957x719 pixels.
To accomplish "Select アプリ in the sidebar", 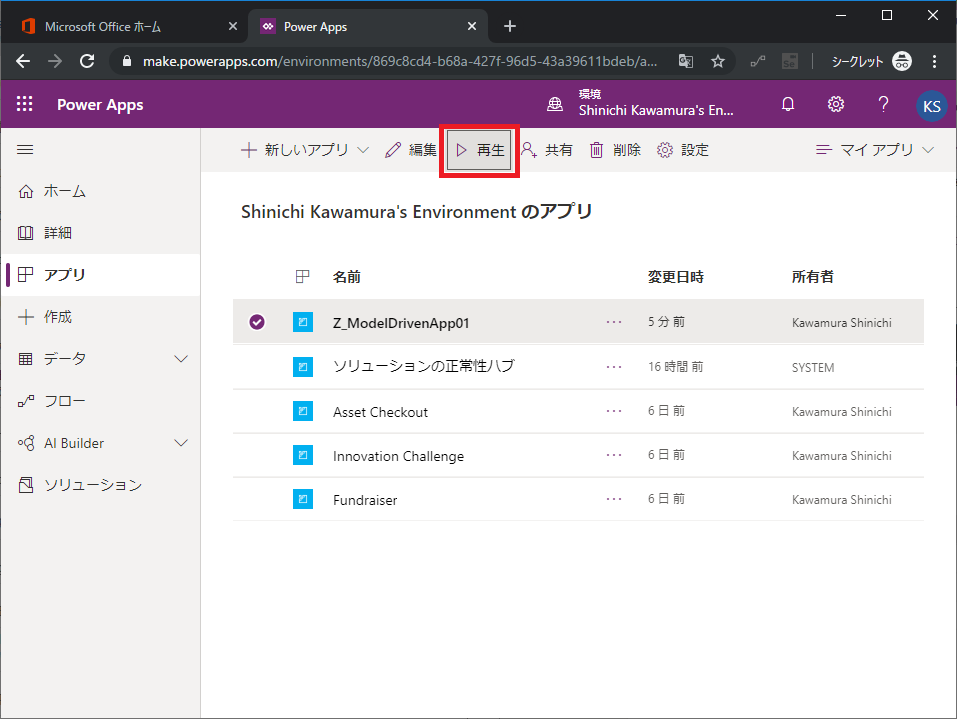I will click(101, 275).
